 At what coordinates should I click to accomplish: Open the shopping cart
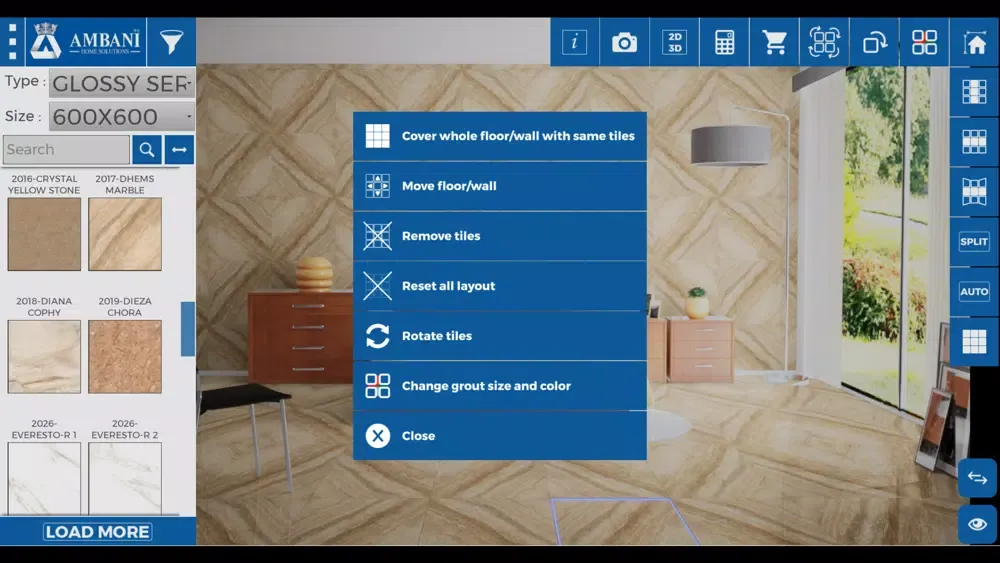click(774, 42)
